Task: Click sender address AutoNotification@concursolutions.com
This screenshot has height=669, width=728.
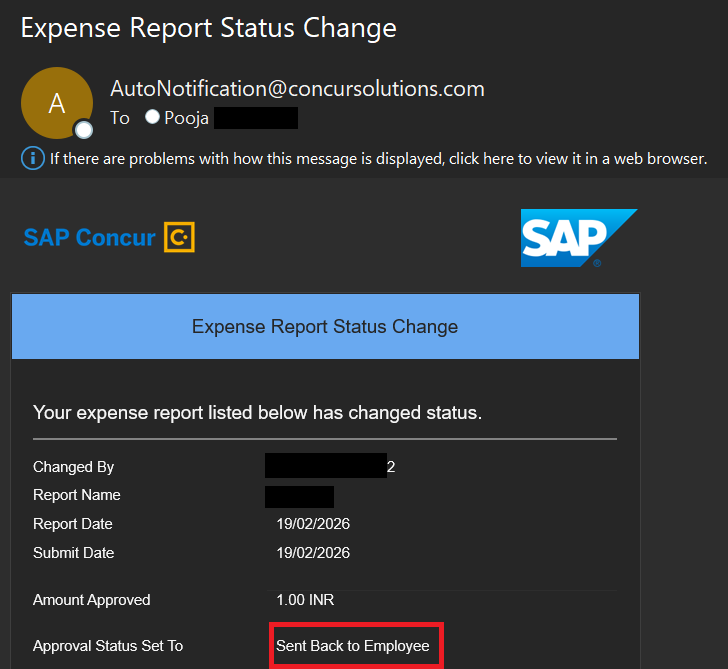Action: coord(297,88)
